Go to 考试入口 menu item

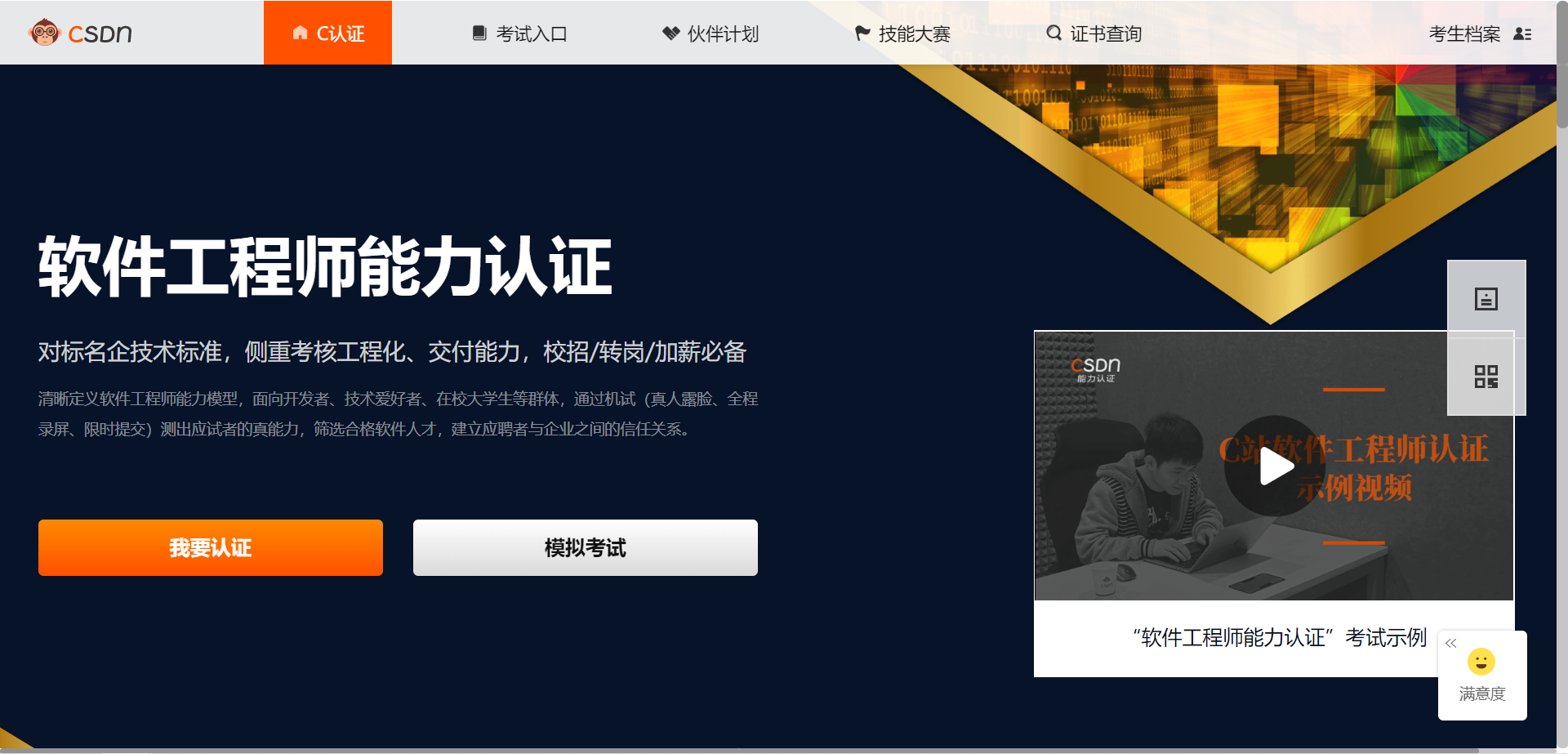click(520, 33)
